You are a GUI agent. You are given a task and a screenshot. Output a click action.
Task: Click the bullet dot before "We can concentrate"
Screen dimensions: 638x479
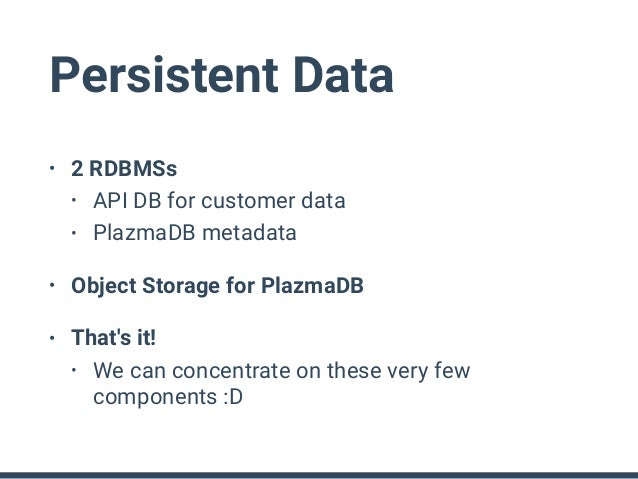[x=74, y=370]
